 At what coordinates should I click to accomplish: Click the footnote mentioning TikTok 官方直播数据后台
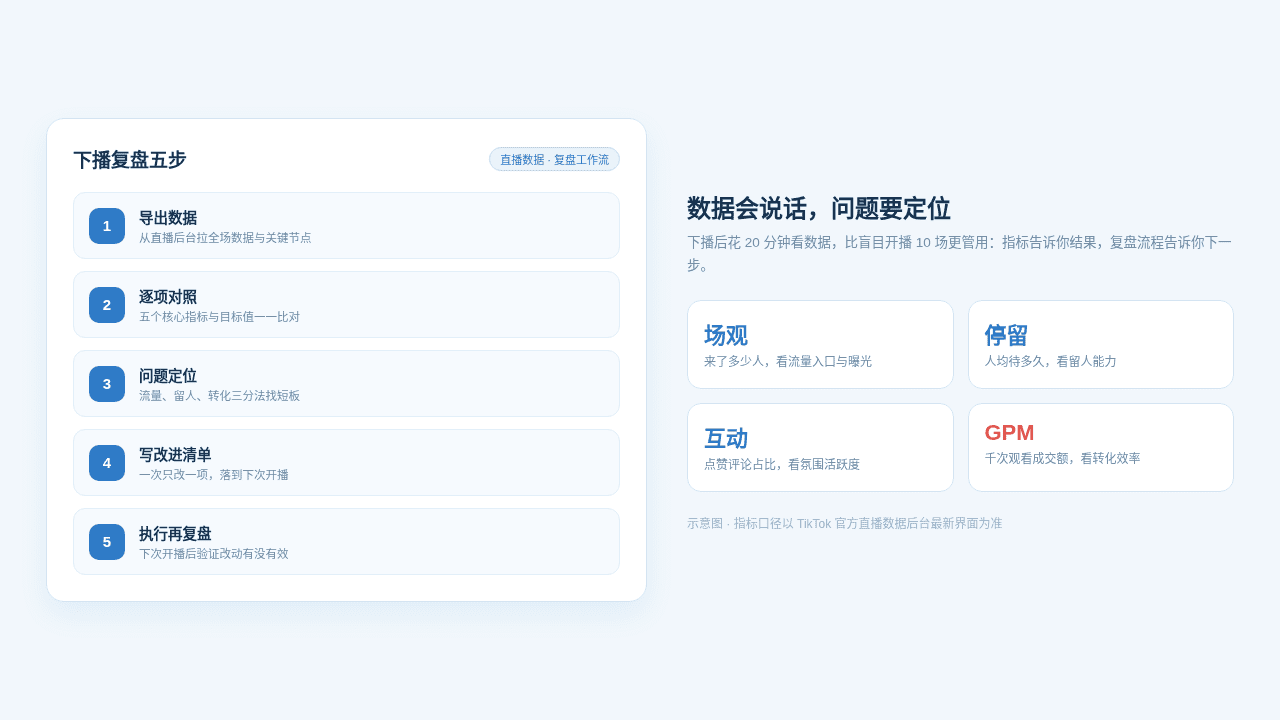pos(844,523)
